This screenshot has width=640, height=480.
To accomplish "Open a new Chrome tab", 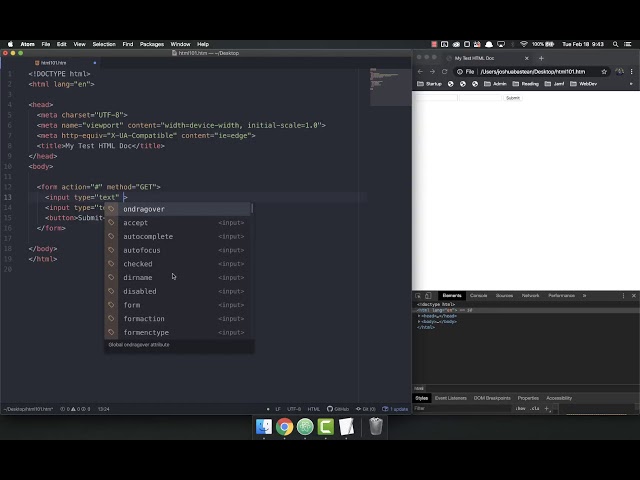I will pyautogui.click(x=541, y=58).
